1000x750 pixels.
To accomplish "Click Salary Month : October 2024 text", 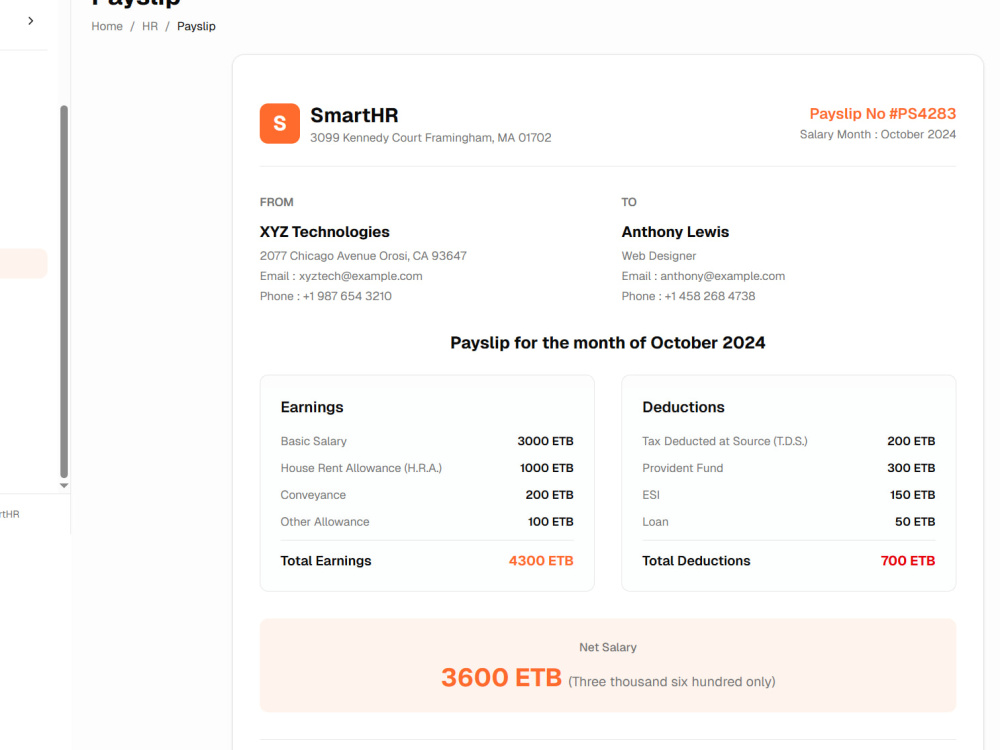I will (878, 135).
